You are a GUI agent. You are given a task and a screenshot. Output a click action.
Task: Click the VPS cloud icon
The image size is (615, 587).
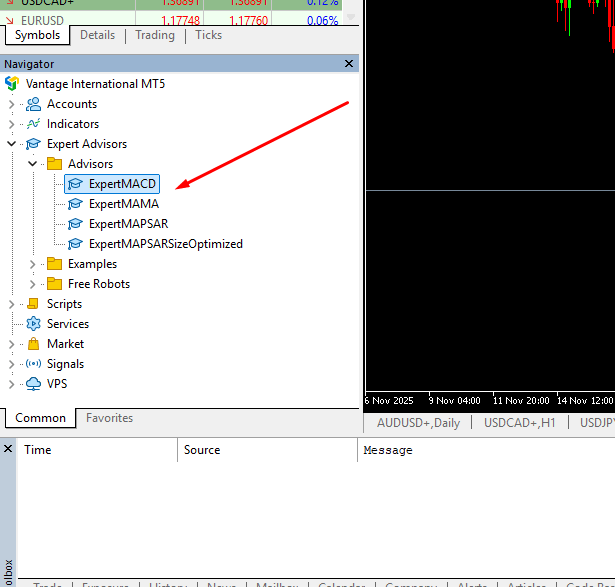[x=33, y=384]
